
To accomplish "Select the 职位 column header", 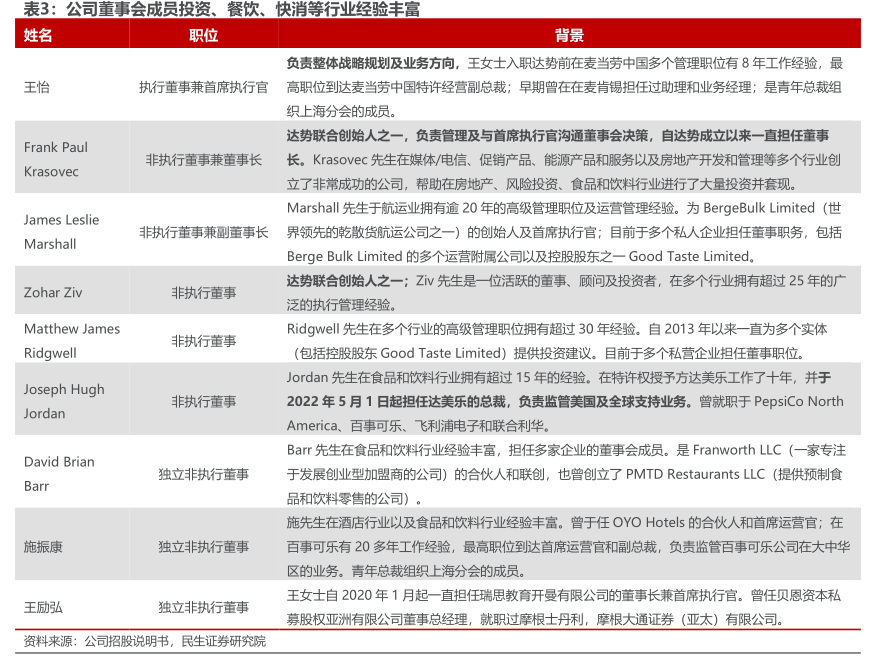I will point(203,35).
